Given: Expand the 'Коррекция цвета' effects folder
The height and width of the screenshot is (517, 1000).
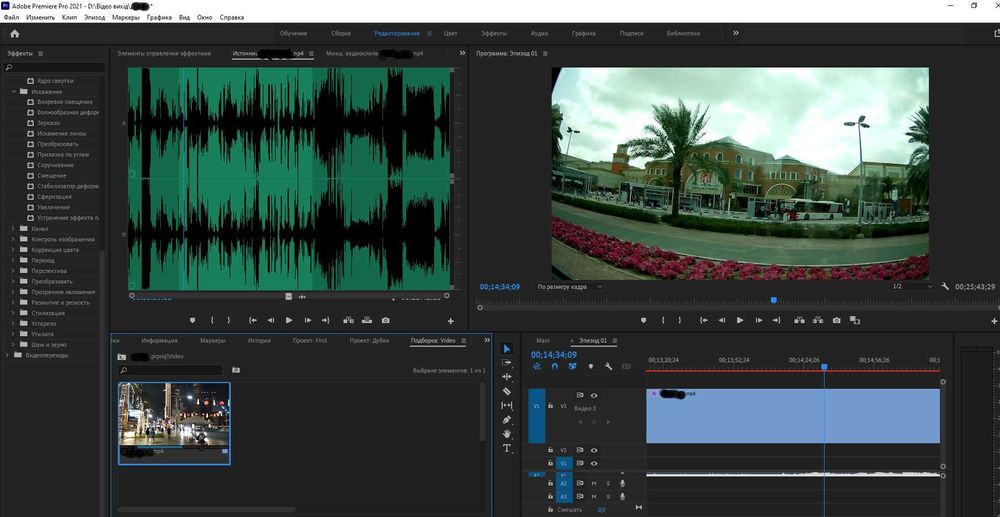Looking at the screenshot, I should (13, 250).
